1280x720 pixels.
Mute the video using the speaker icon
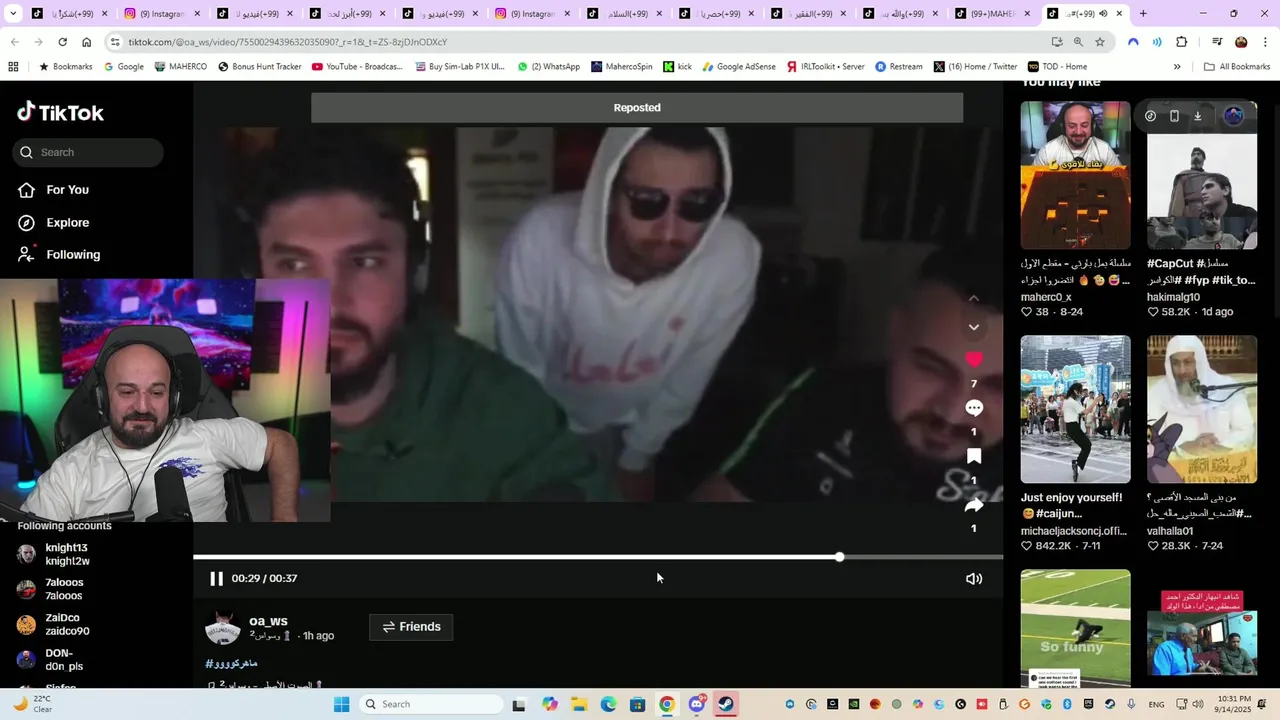[974, 579]
